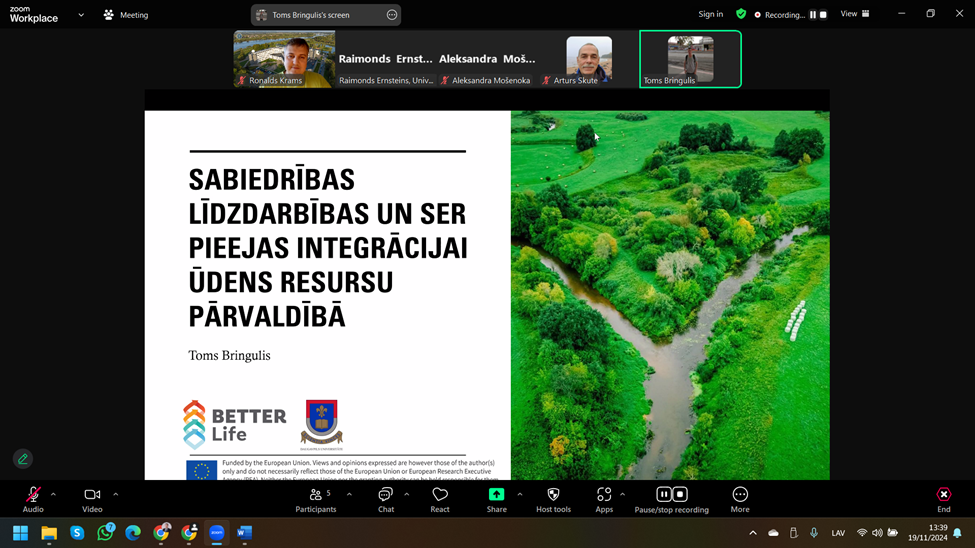
Task: Expand the arrow next to Participants
Action: tap(349, 495)
